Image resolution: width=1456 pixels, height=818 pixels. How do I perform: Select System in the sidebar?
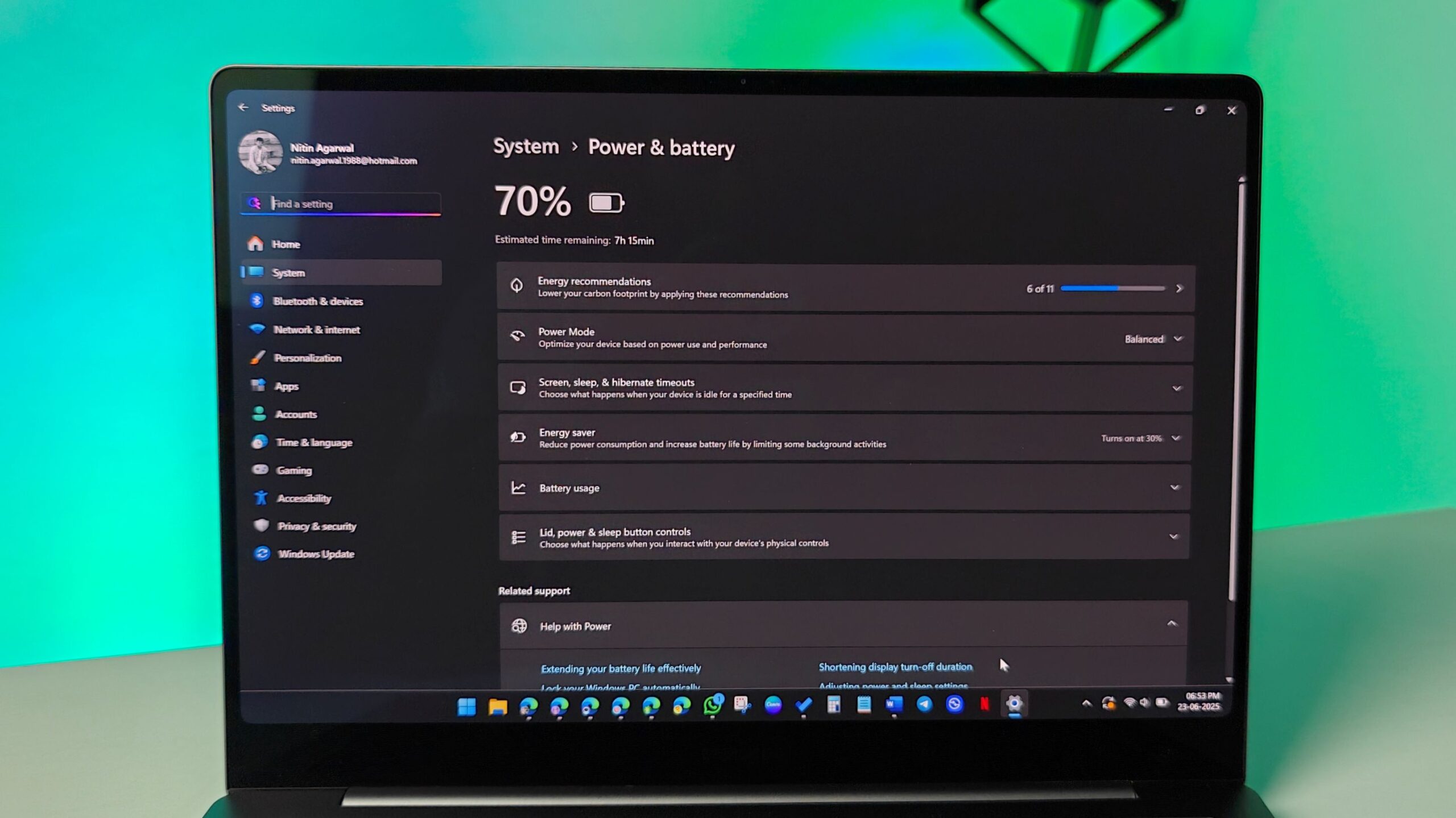tap(341, 272)
